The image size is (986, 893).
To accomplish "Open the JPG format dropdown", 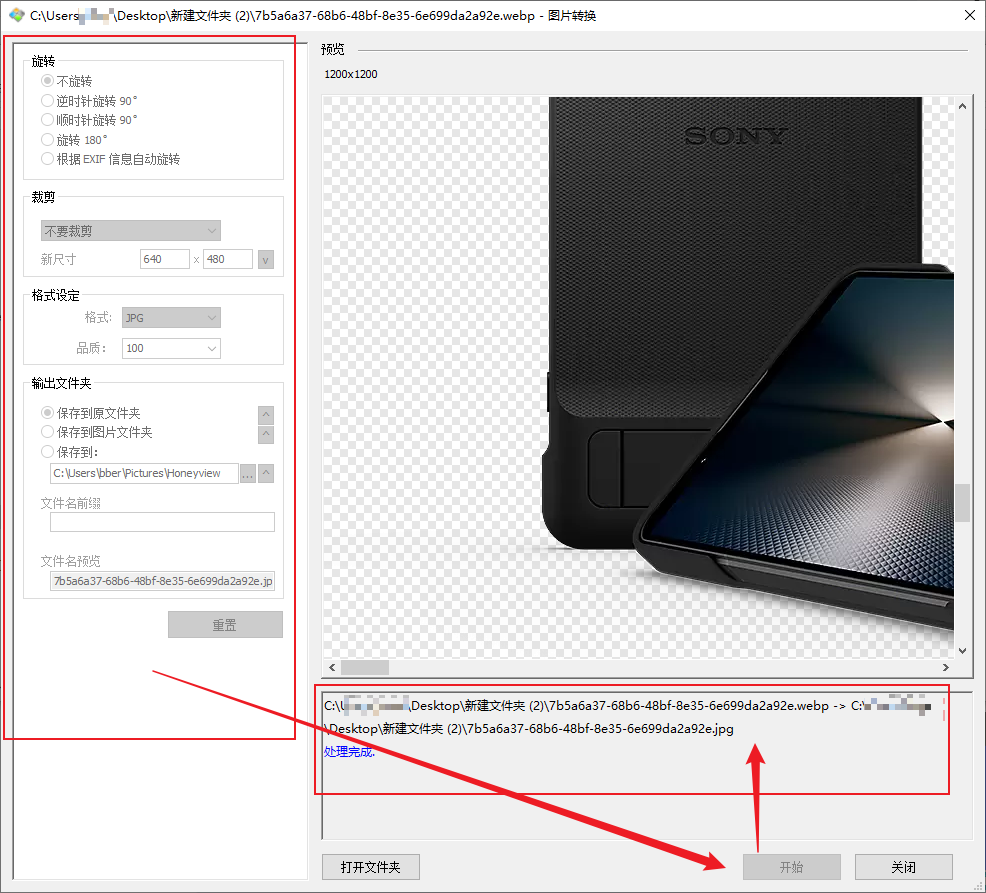I will (171, 318).
